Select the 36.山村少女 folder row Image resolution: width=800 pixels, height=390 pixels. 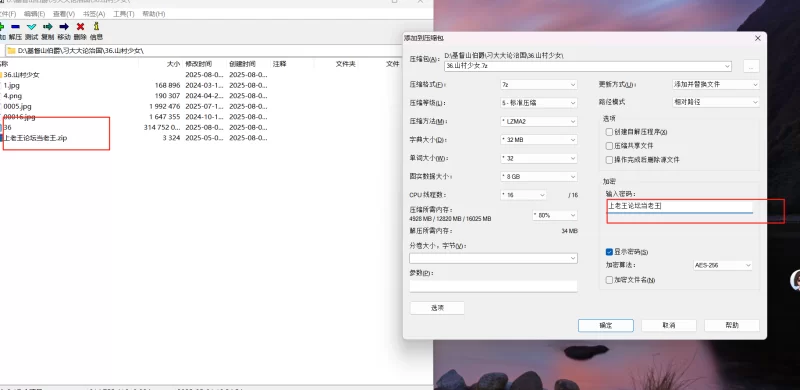[21, 75]
